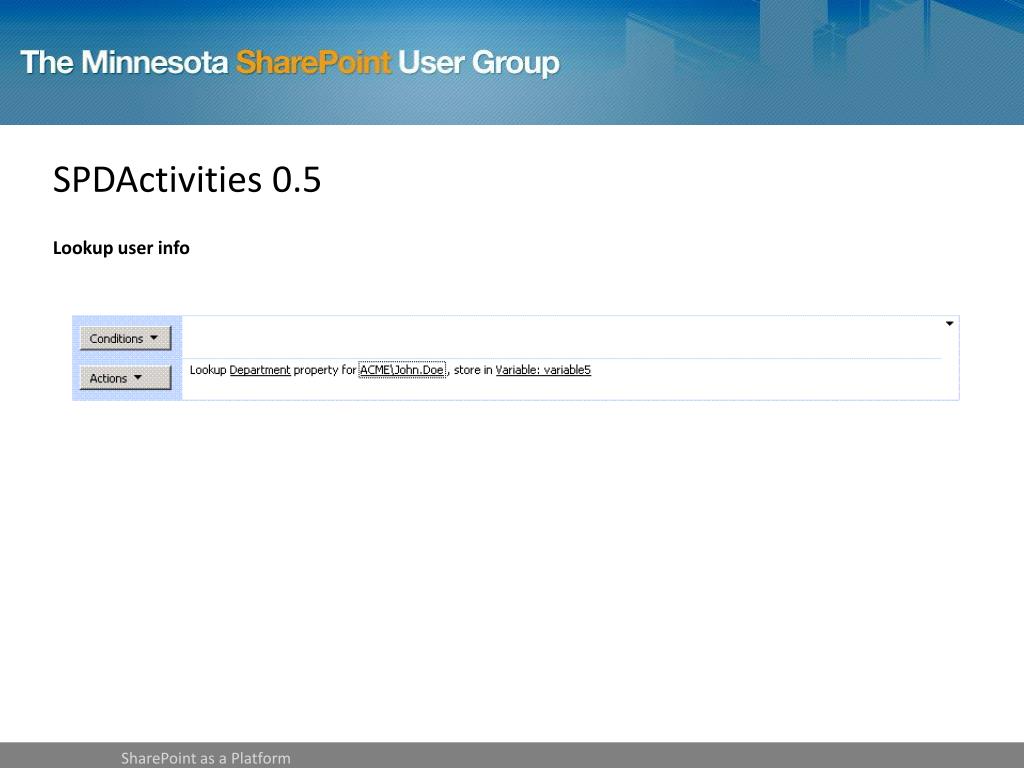1024x768 pixels.
Task: Expand the workflow step menu arrow at top right
Action: click(950, 324)
